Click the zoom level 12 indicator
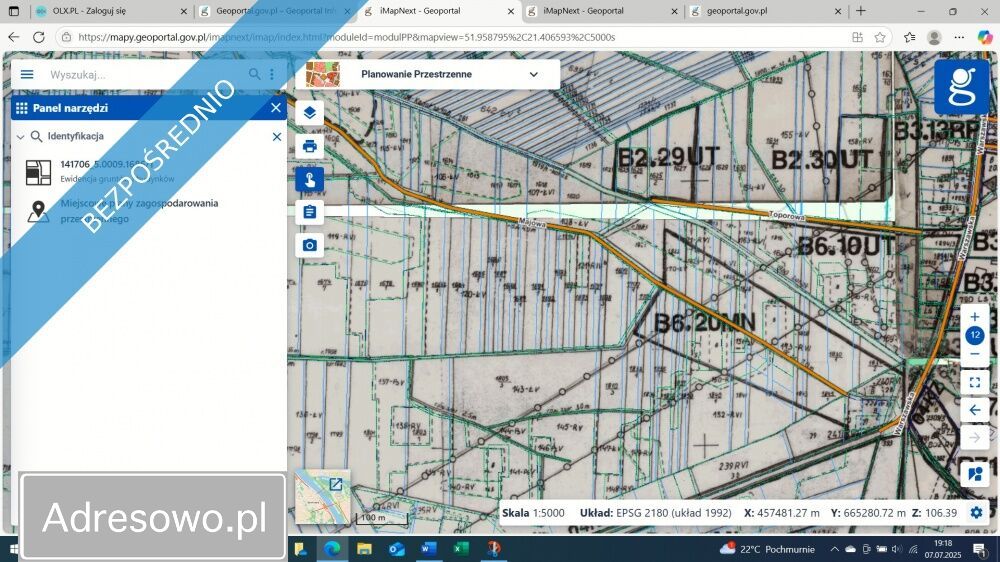This screenshot has height=562, width=1000. tap(974, 335)
